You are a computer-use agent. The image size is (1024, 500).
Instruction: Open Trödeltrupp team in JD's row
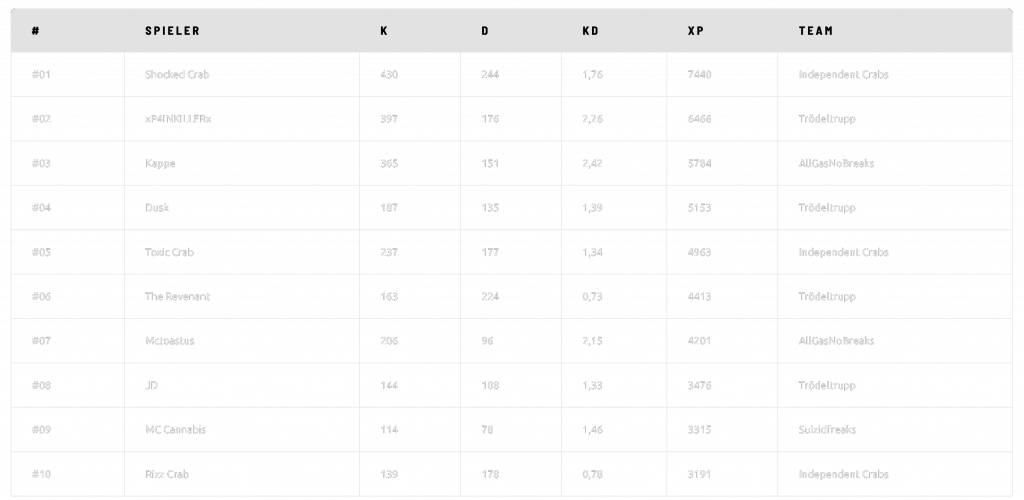tap(827, 385)
